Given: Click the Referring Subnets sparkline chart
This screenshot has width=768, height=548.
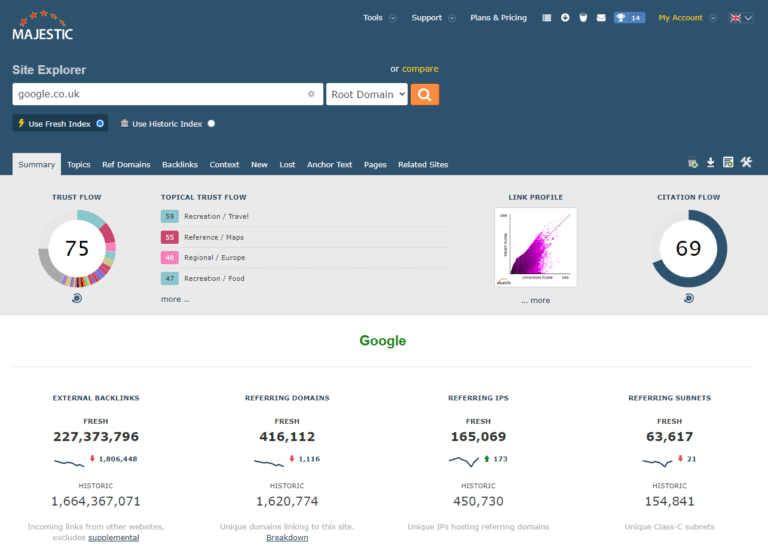Looking at the screenshot, I should point(657,462).
